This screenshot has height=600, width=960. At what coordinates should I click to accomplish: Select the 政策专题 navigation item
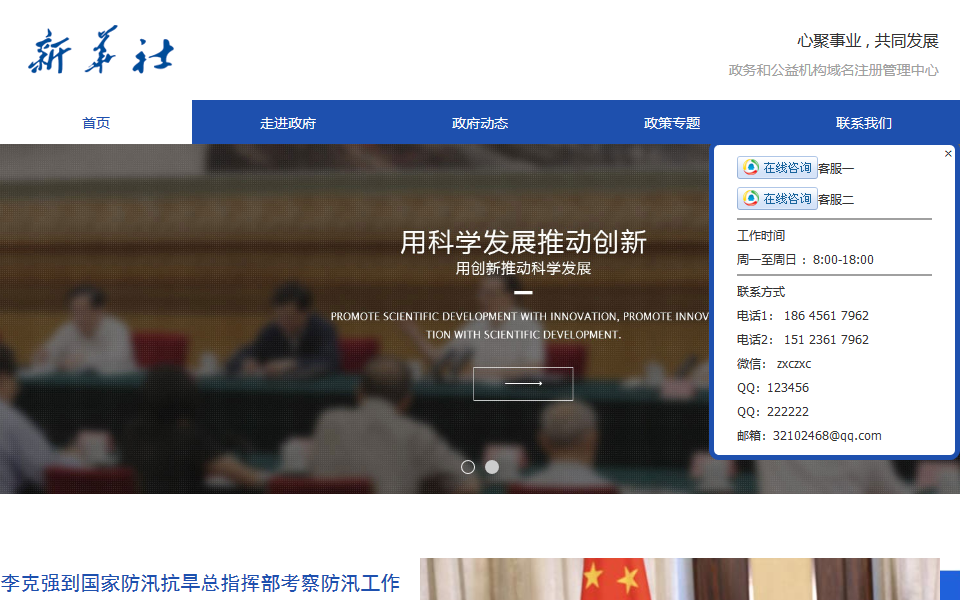click(x=672, y=123)
